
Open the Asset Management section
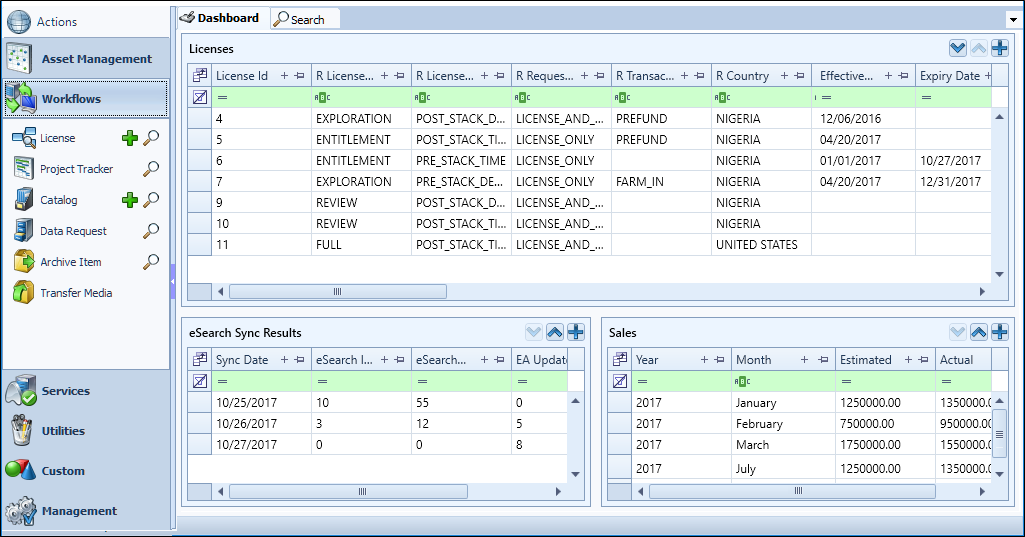click(86, 59)
